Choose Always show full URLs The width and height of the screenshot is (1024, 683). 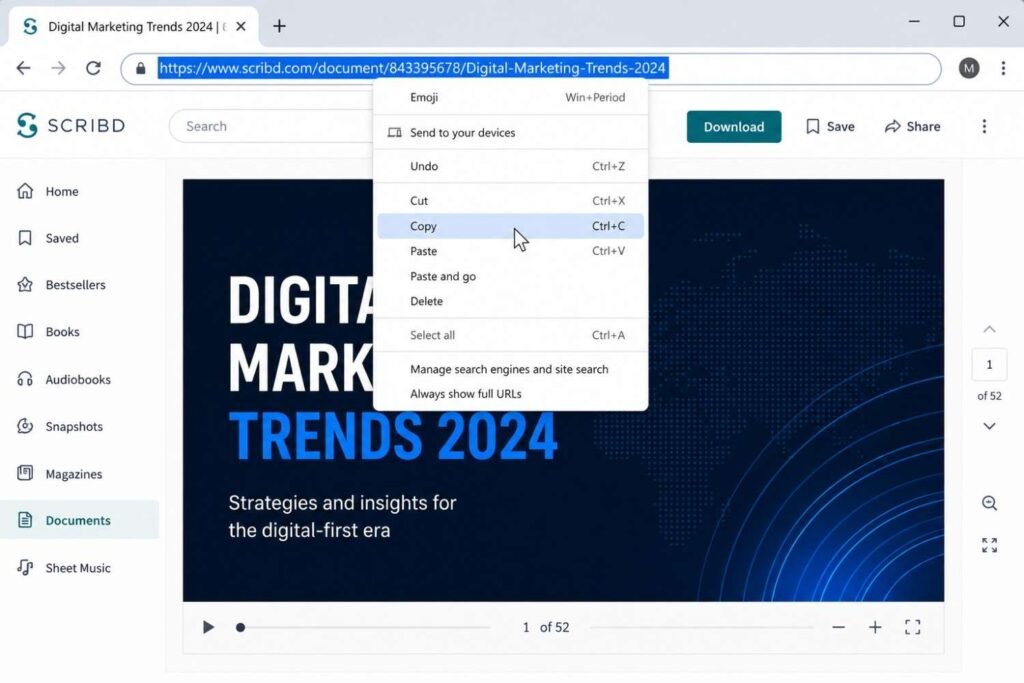[x=511, y=394]
